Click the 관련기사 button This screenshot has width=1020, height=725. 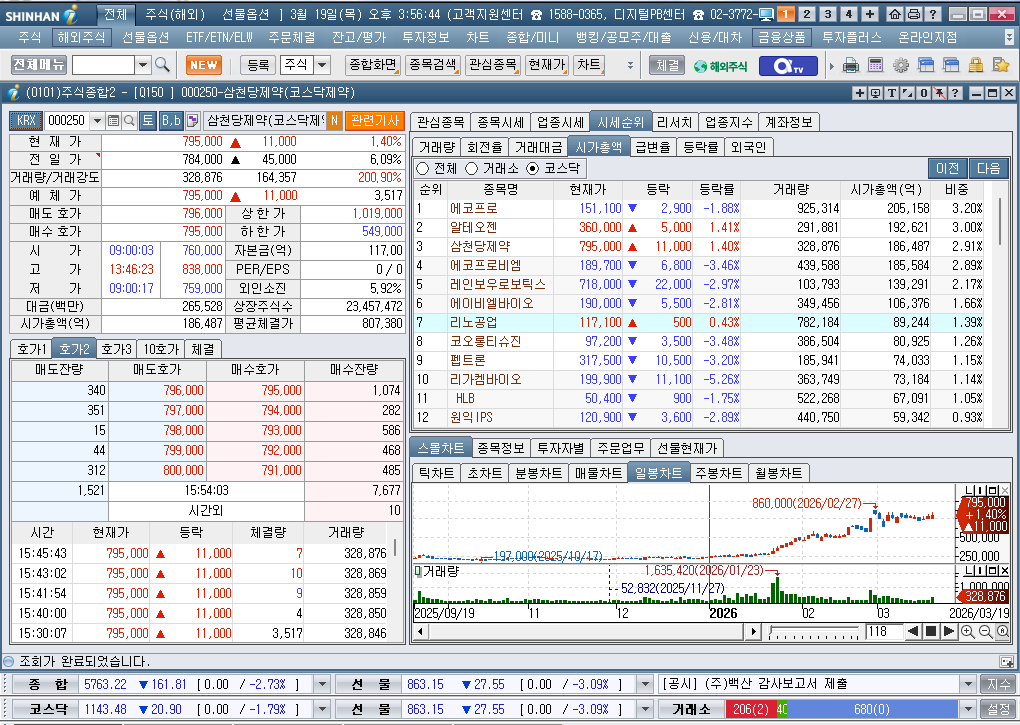(375, 120)
